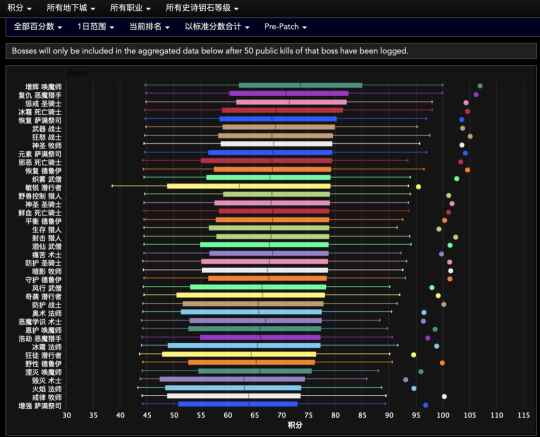Click the white 戒律 牧师 box bar
This screenshot has width=540, height=437.
(x=234, y=396)
